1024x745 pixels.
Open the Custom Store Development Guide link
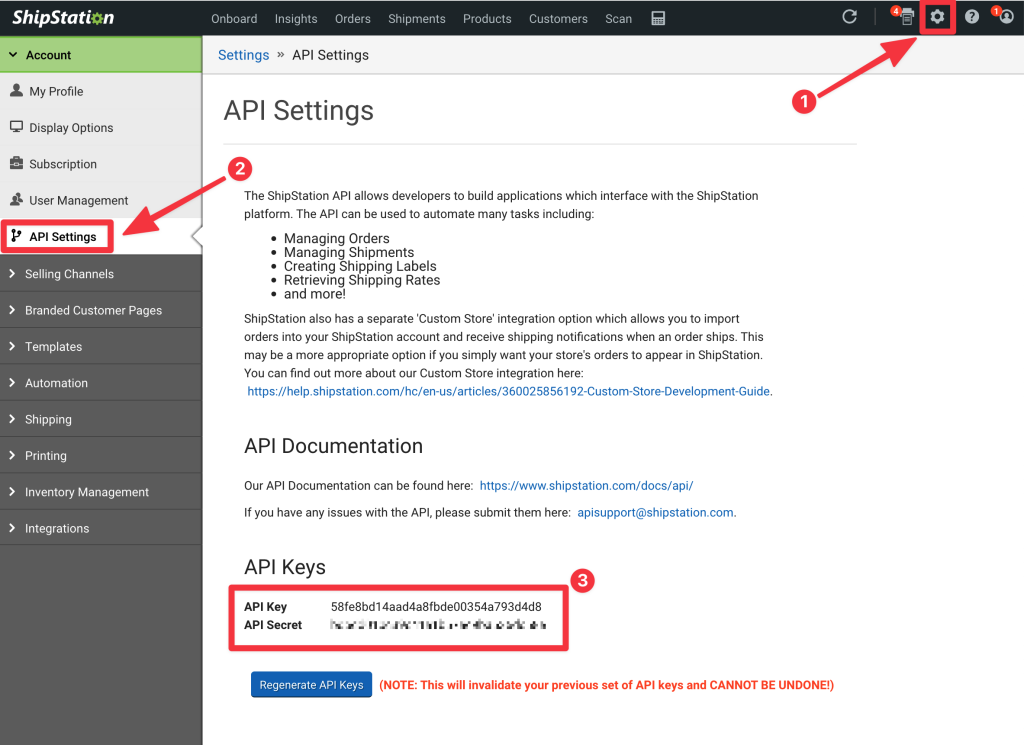(x=507, y=391)
